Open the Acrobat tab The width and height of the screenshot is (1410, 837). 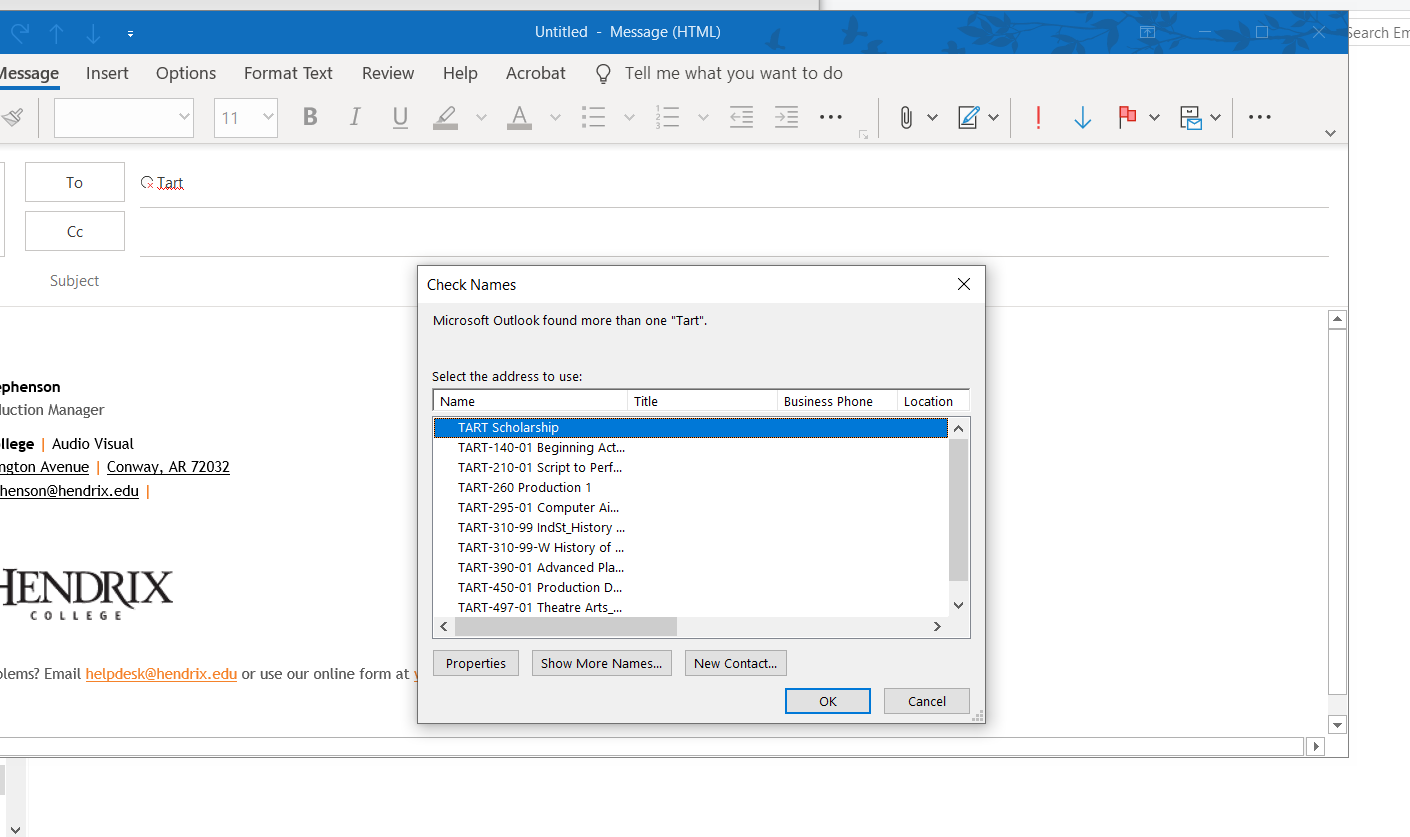536,73
